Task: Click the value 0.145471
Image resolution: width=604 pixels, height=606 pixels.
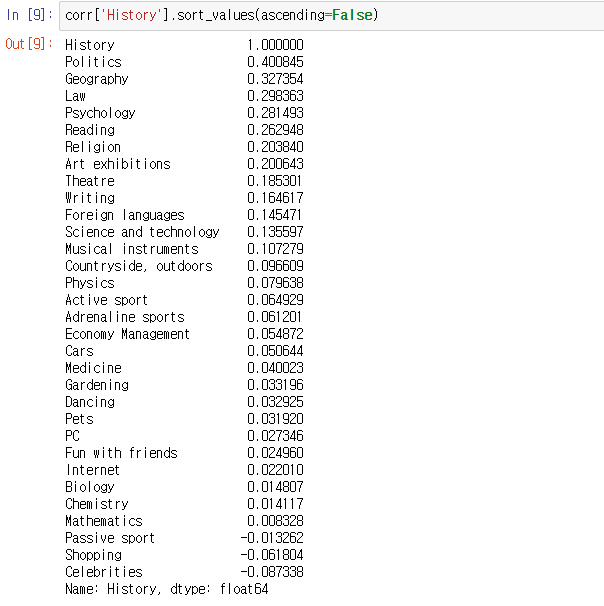Action: [x=274, y=215]
